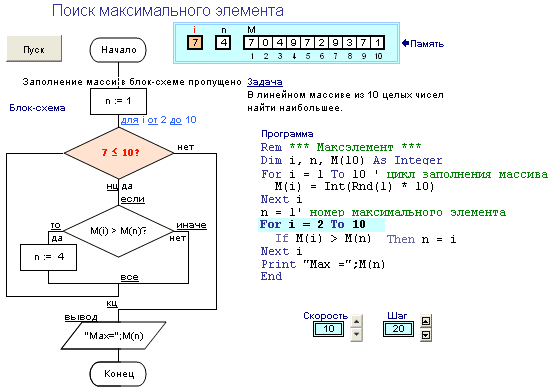Decrease Шаг with the lower arrow icon
Viewport: 551px width, 388px height.
tap(426, 335)
